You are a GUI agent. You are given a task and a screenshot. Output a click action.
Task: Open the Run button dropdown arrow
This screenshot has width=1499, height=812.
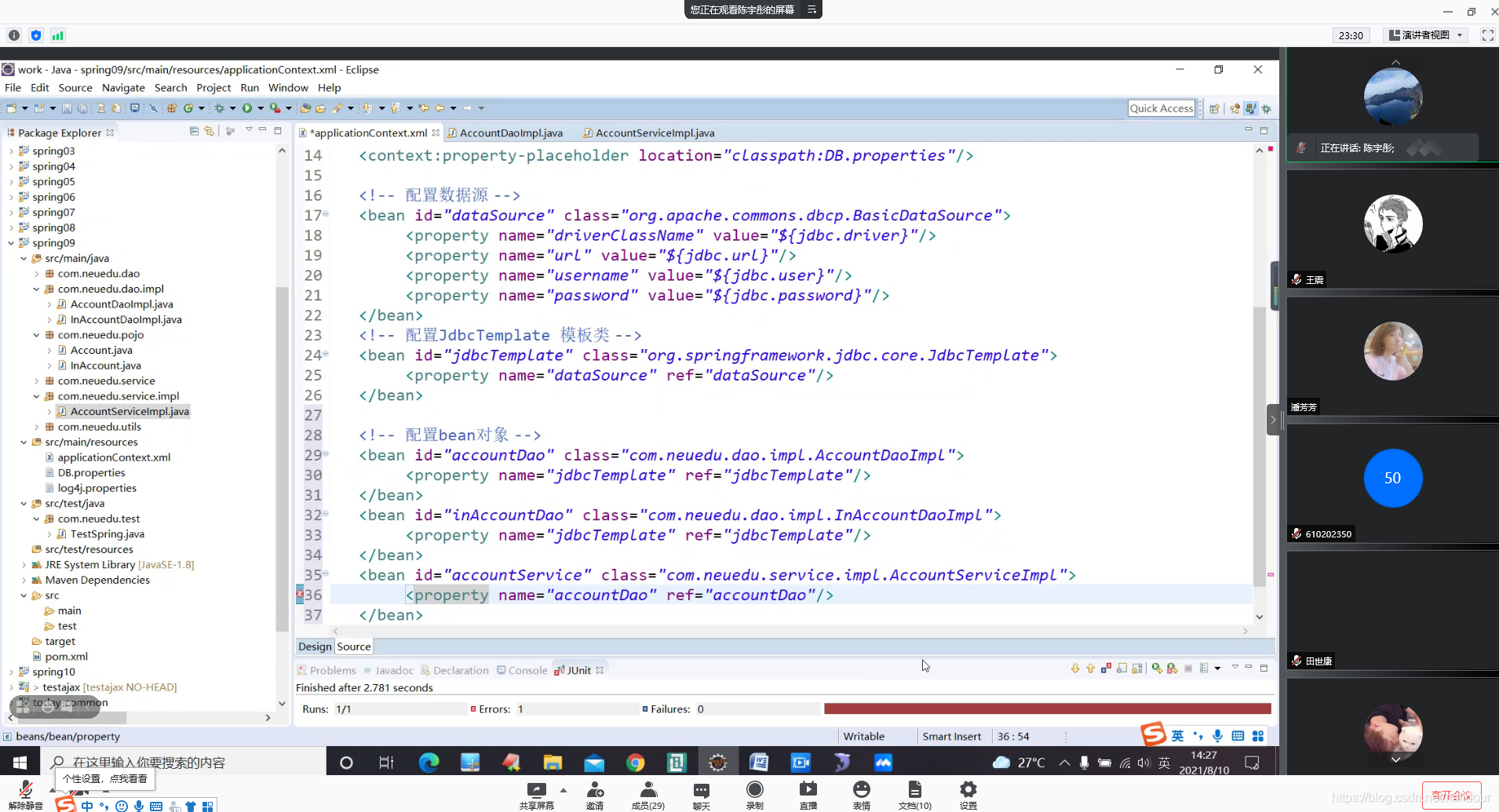point(261,108)
